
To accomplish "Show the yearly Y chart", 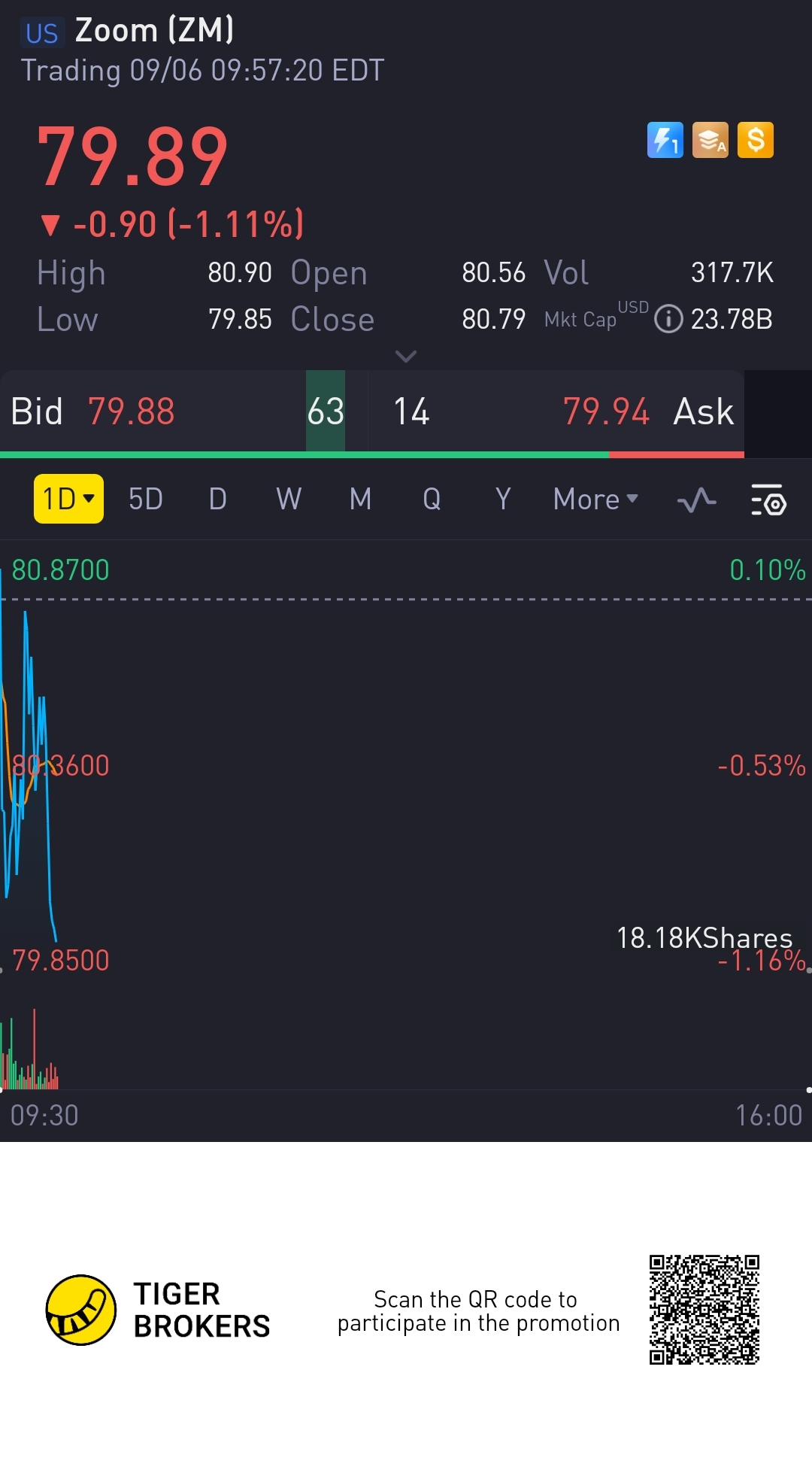I will coord(503,499).
